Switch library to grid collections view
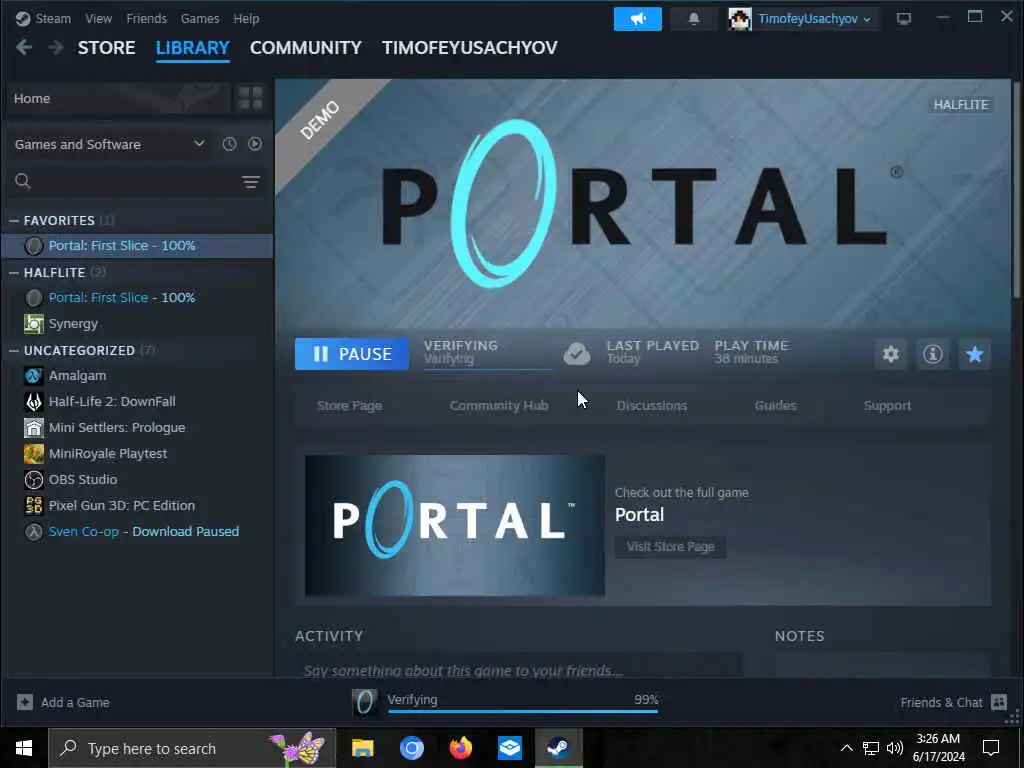The width and height of the screenshot is (1024, 768). tap(250, 98)
